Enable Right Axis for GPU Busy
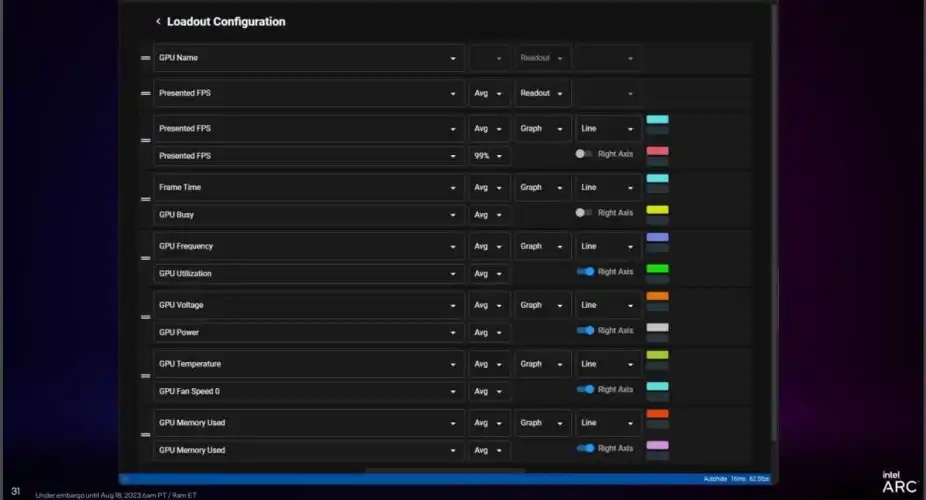The image size is (926, 500). 584,213
